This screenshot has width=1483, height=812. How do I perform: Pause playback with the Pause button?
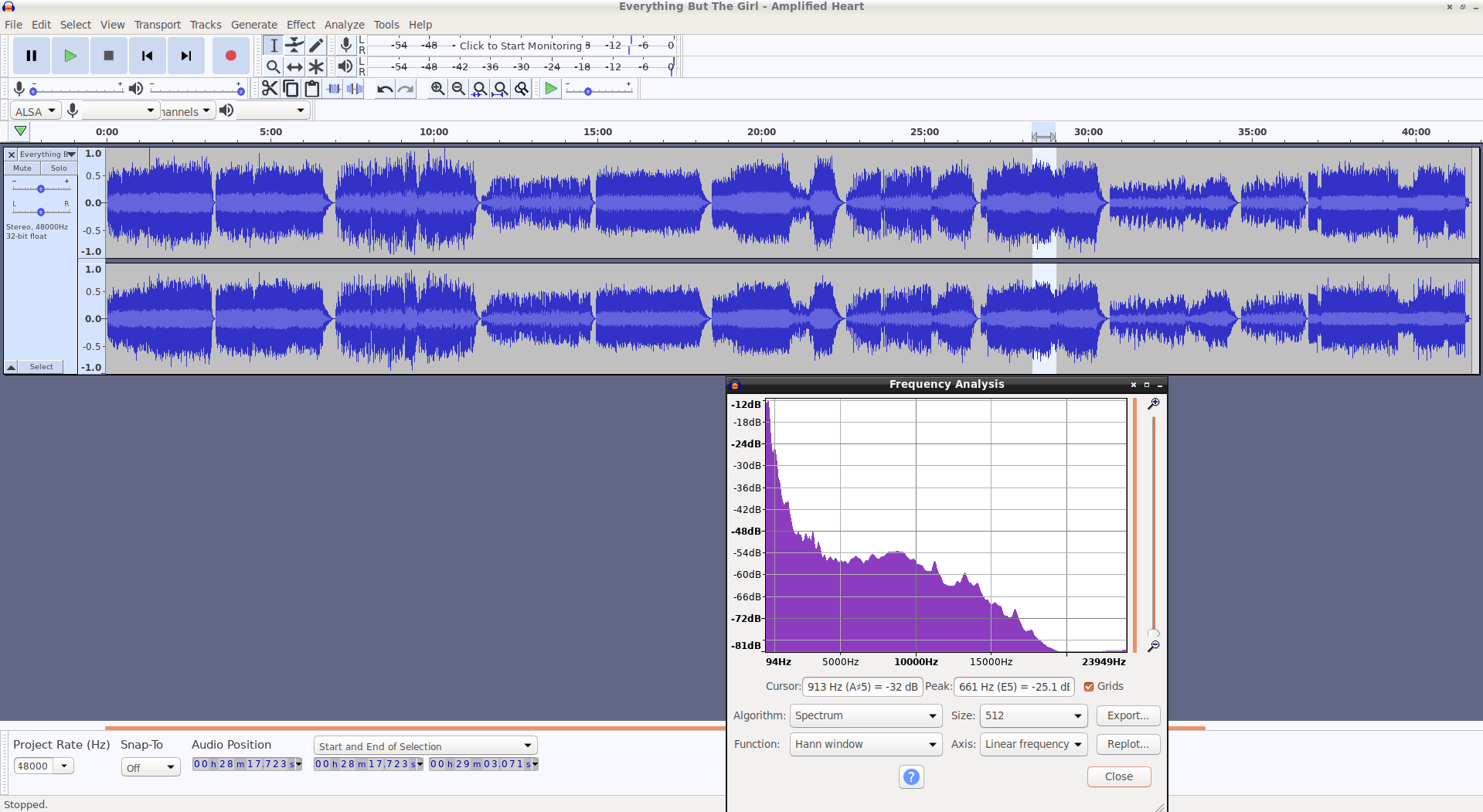pyautogui.click(x=32, y=56)
